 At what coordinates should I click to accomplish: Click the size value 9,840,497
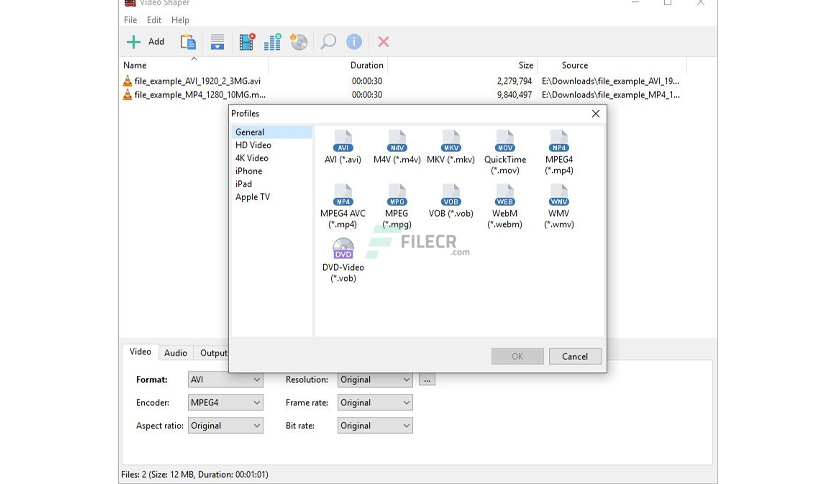[515, 95]
